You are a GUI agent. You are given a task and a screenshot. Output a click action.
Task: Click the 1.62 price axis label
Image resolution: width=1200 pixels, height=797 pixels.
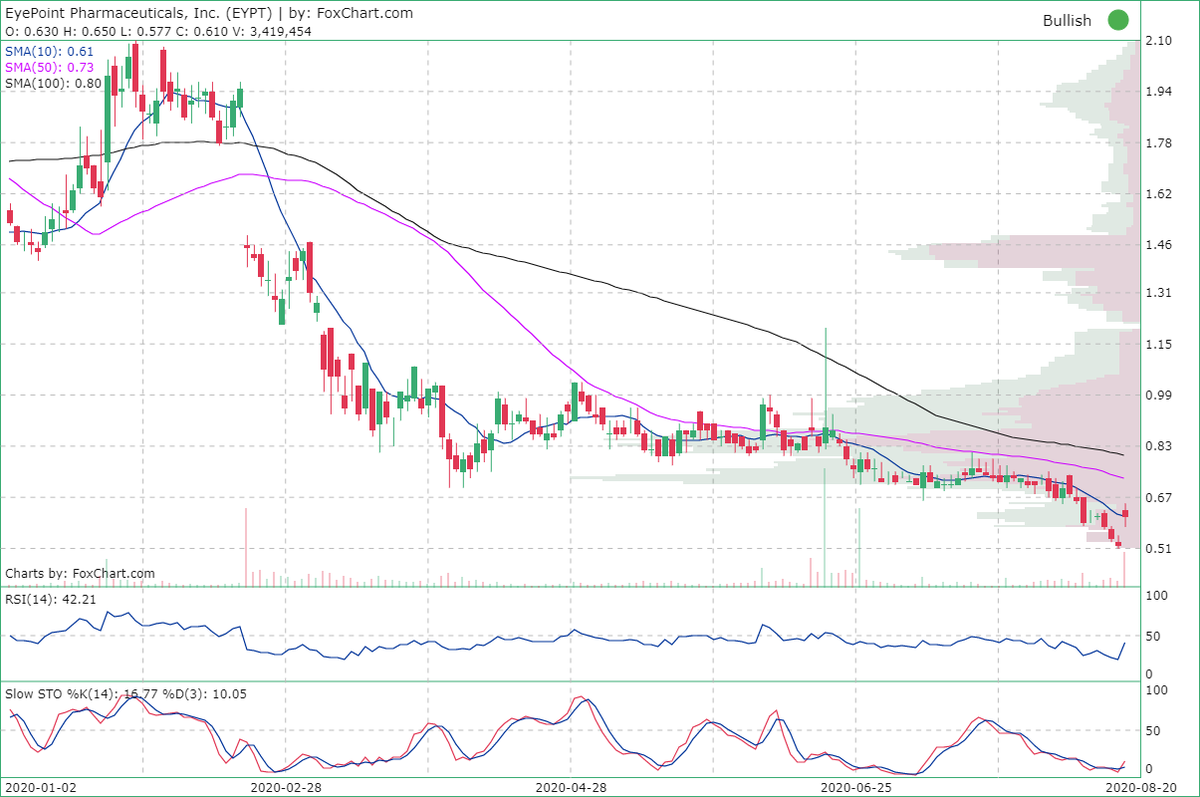coord(1160,193)
